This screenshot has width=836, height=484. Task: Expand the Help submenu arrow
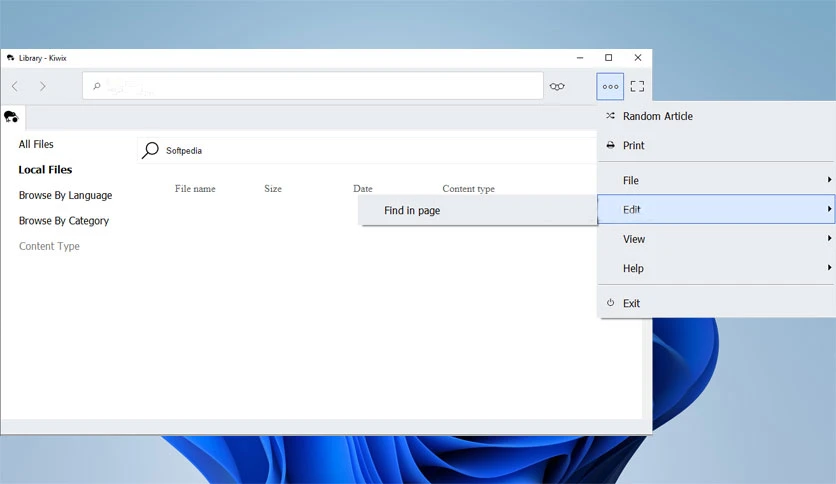pyautogui.click(x=829, y=268)
